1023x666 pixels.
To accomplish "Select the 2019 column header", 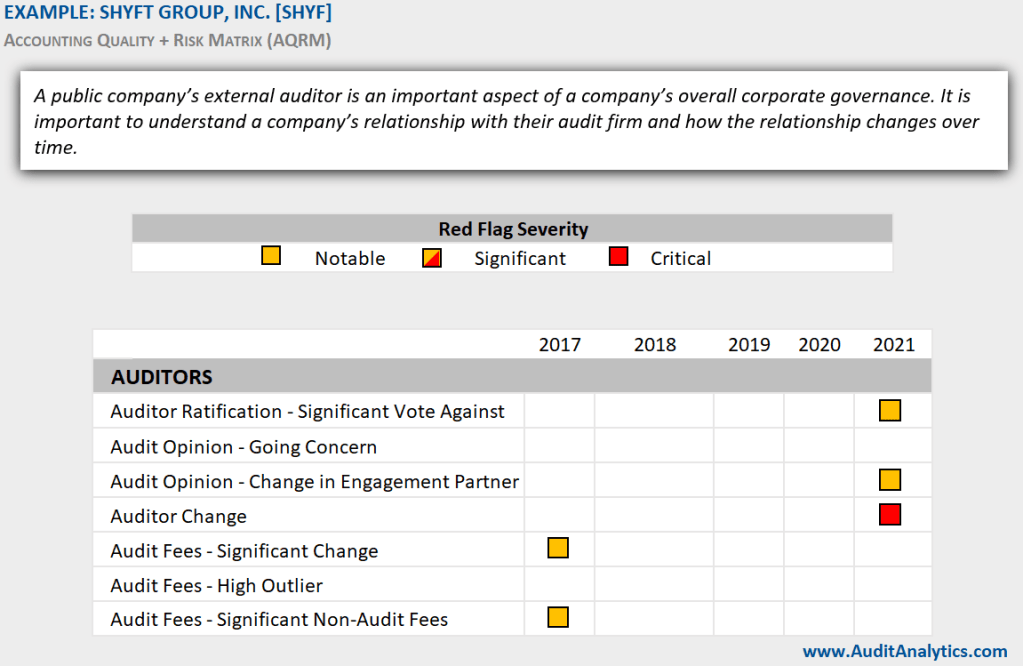I will pos(748,344).
